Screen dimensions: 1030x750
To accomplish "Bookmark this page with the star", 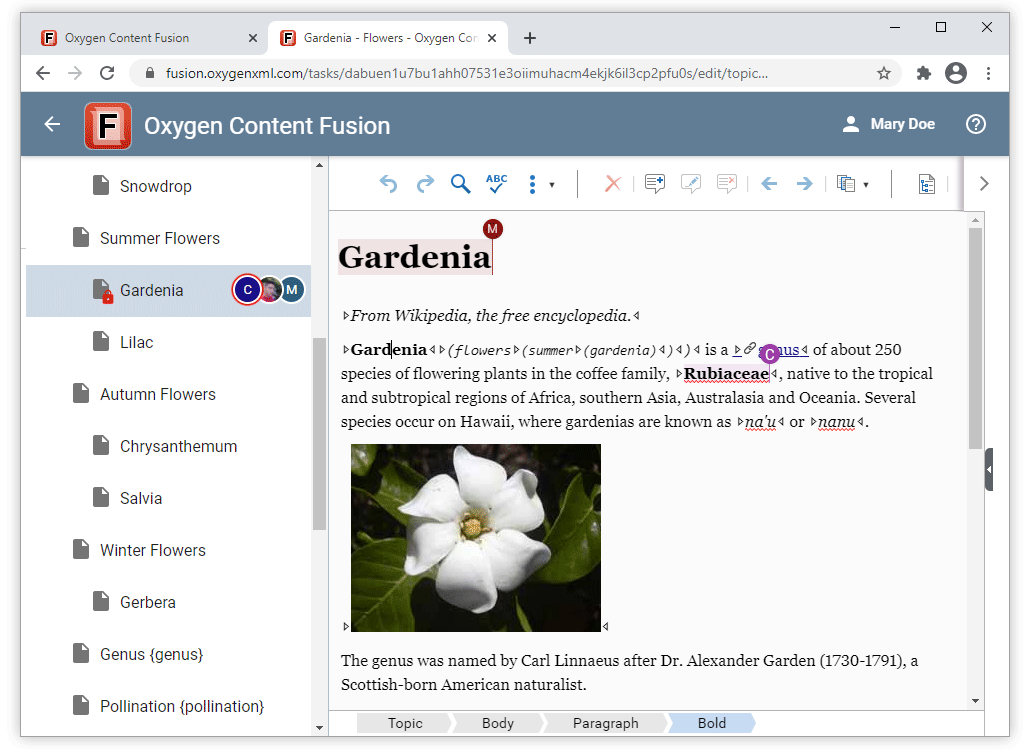I will (884, 73).
